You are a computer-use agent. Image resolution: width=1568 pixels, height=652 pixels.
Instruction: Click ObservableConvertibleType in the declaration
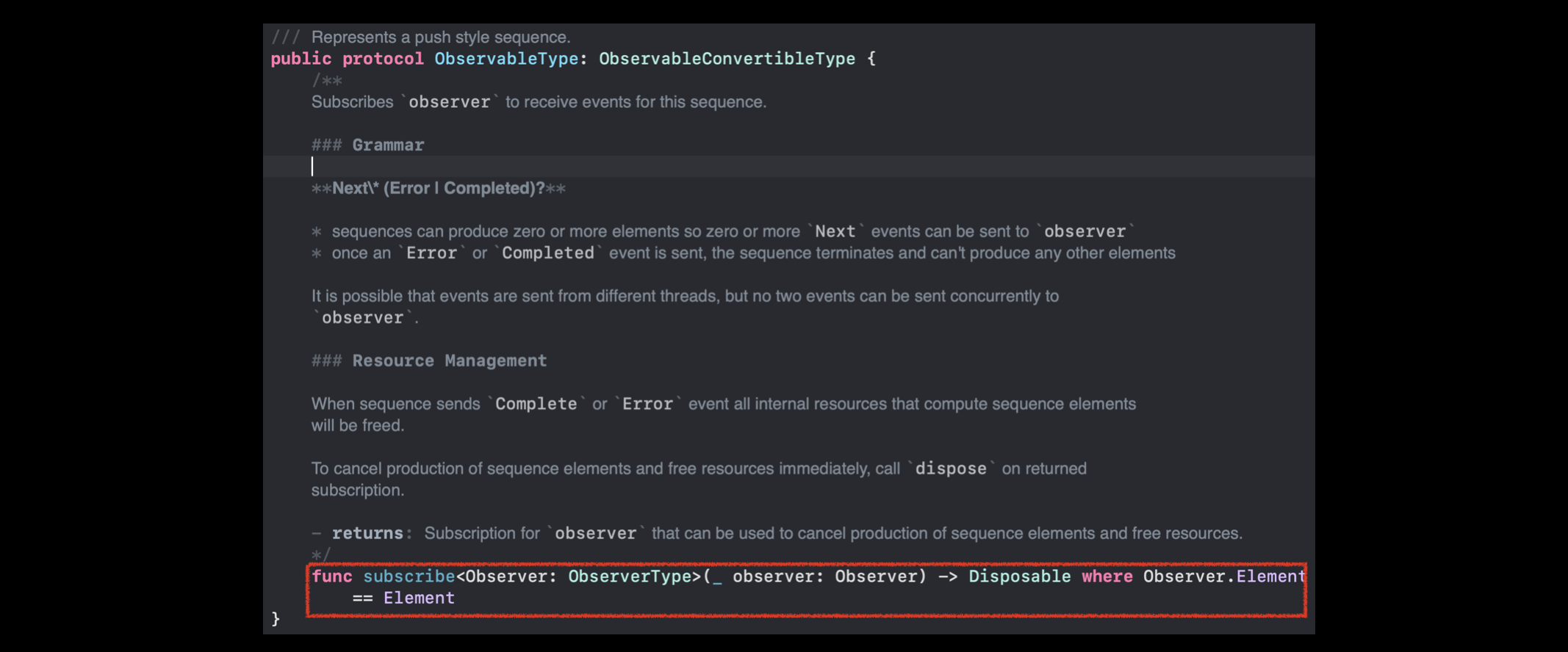(727, 59)
